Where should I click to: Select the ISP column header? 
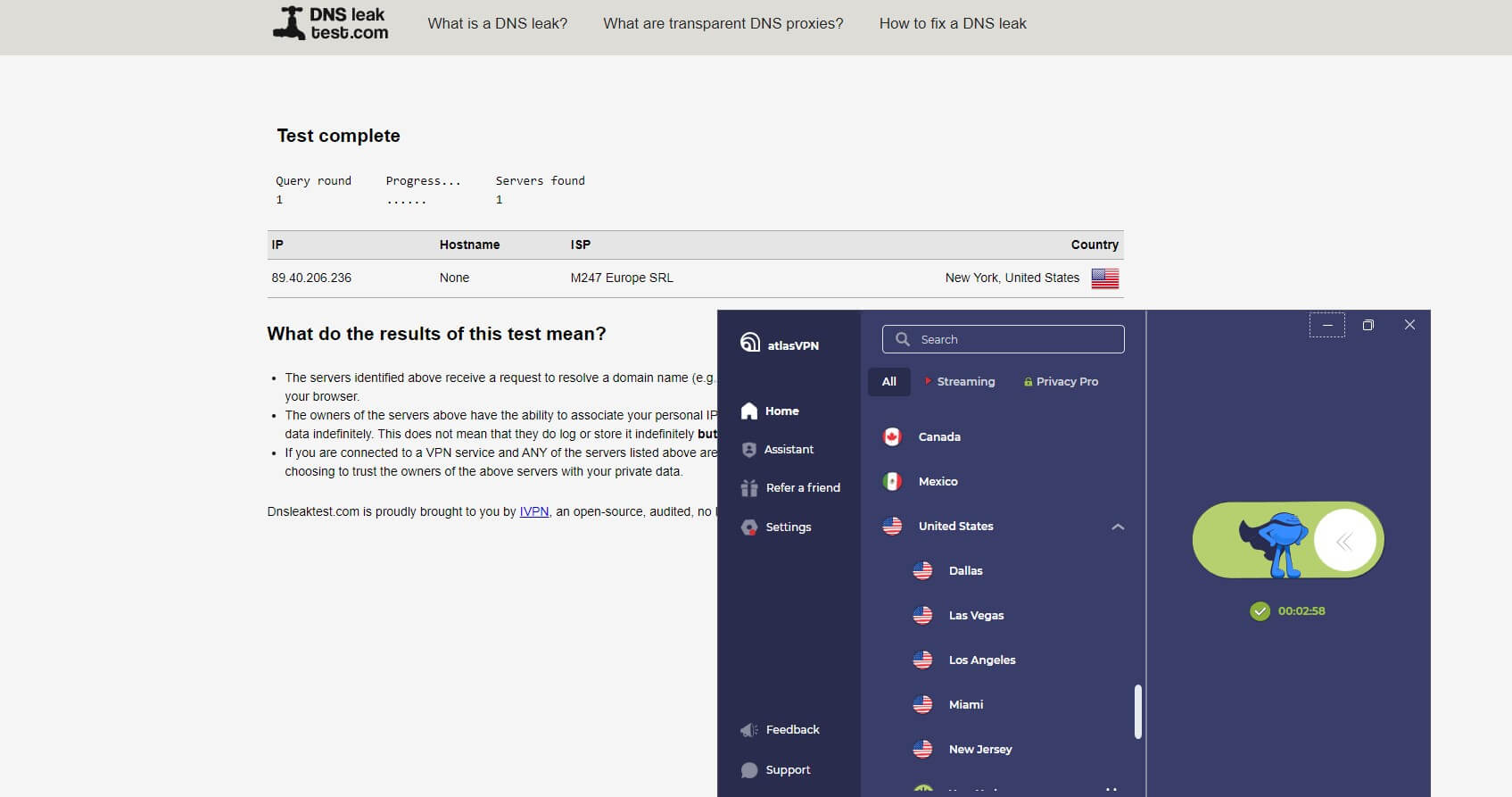(x=581, y=245)
